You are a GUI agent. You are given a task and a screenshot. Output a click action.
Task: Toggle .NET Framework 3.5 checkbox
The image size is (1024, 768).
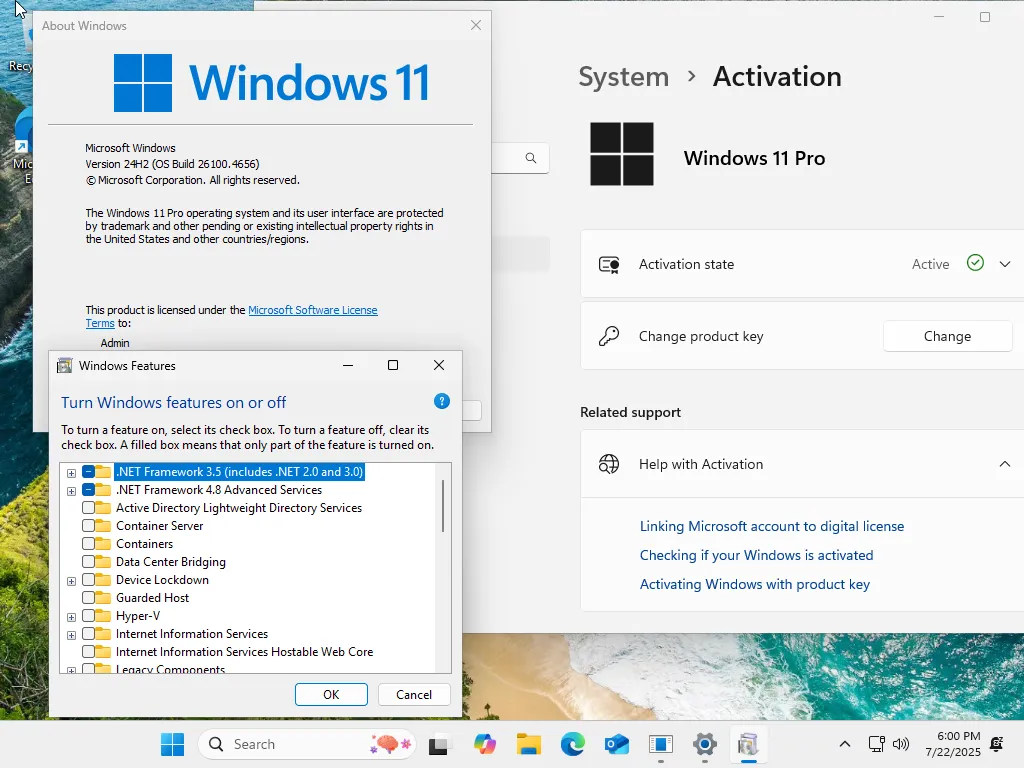coord(88,472)
